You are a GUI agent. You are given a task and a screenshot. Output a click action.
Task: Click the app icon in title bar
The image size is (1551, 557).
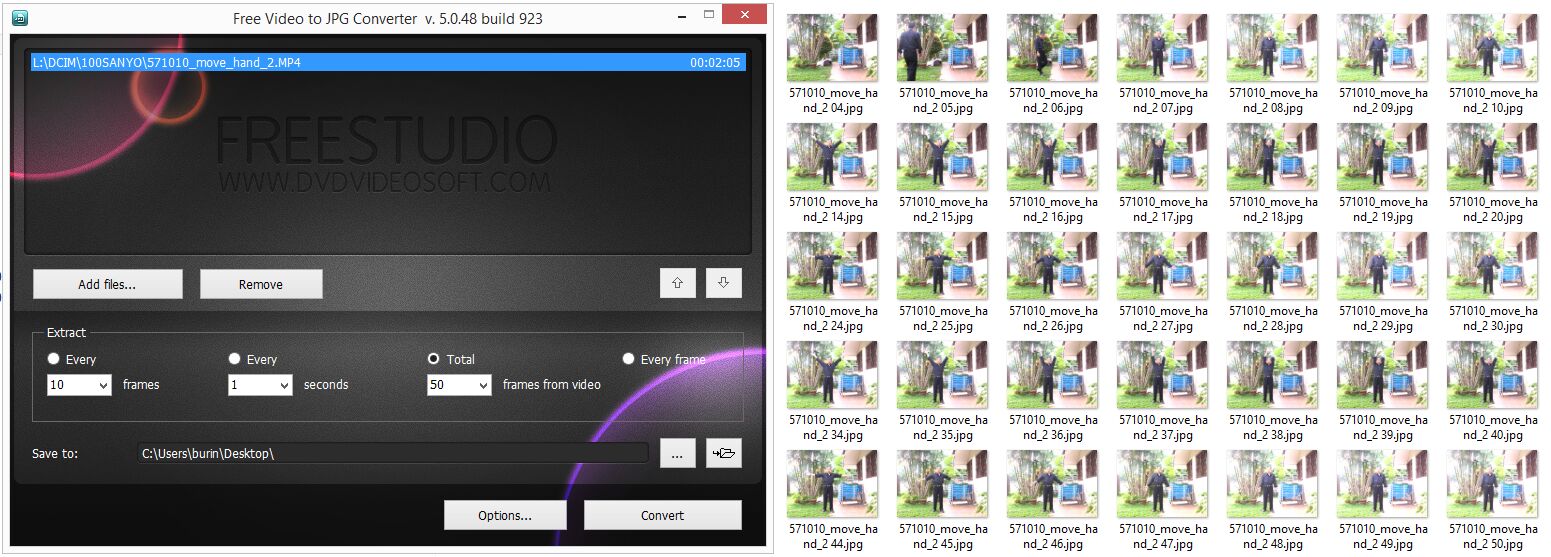tap(18, 17)
